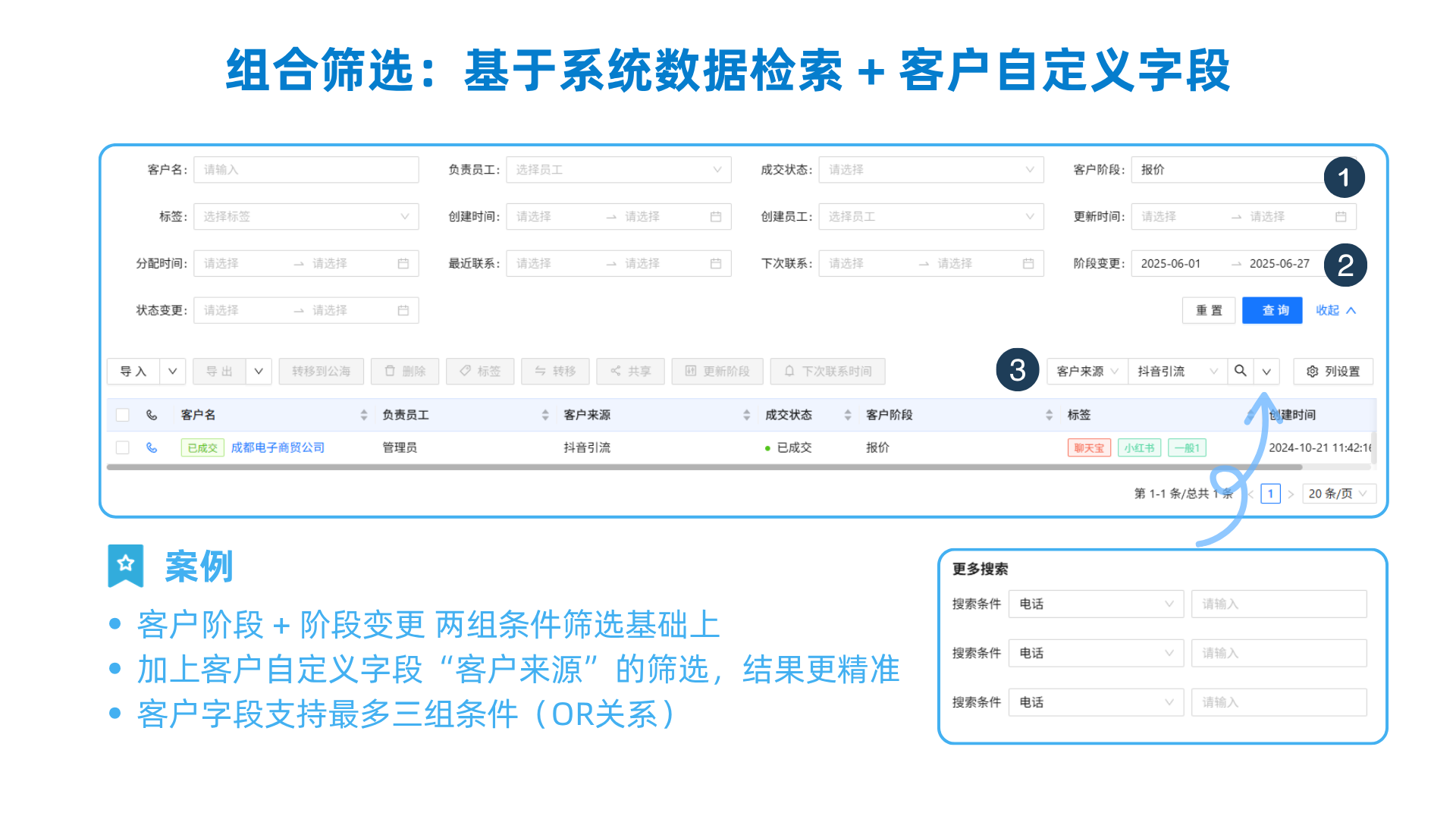This screenshot has width=1456, height=819.
Task: Check the 成都电子商贸公司 row checkbox
Action: [122, 447]
